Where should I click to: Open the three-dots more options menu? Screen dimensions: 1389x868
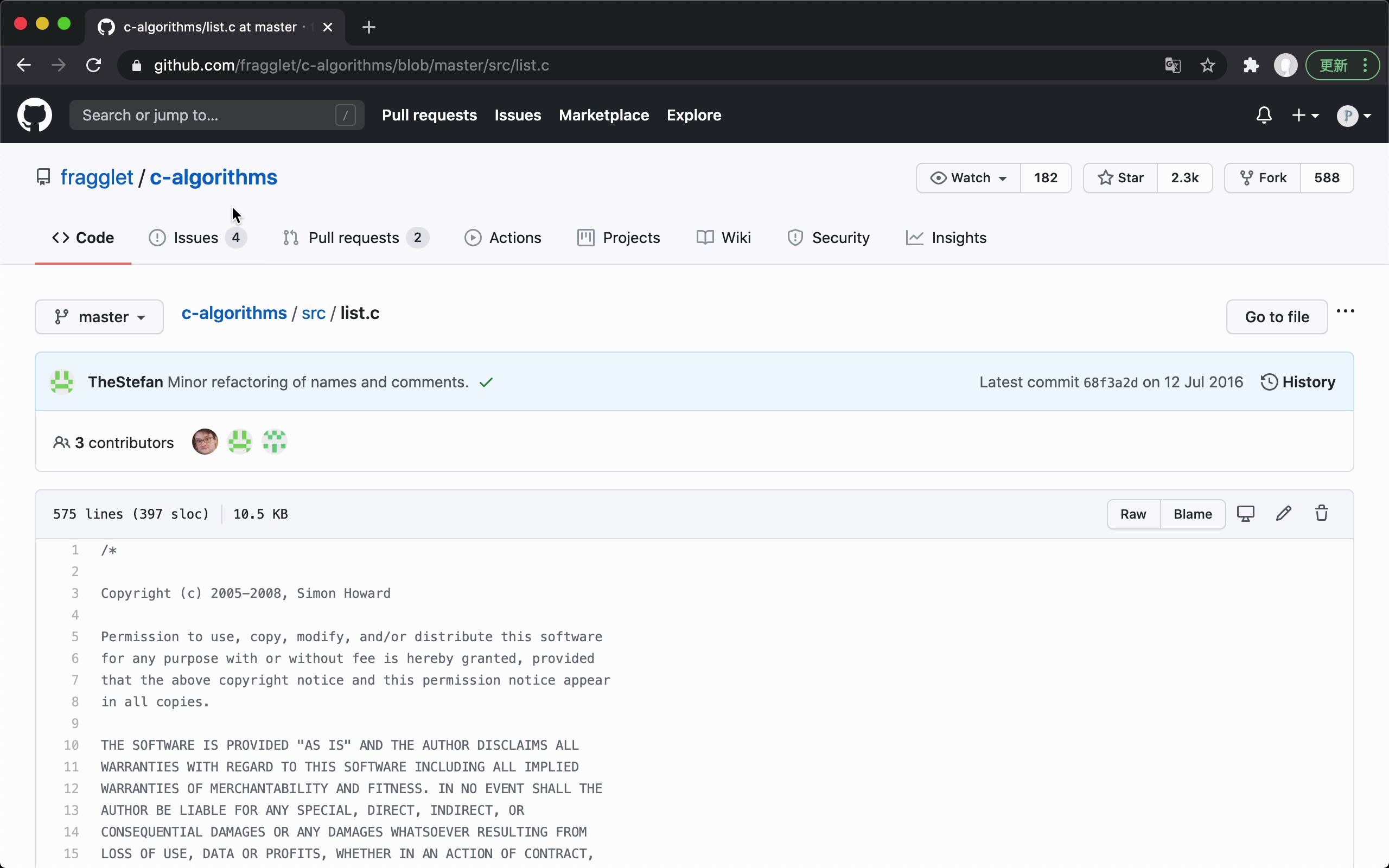[1346, 311]
